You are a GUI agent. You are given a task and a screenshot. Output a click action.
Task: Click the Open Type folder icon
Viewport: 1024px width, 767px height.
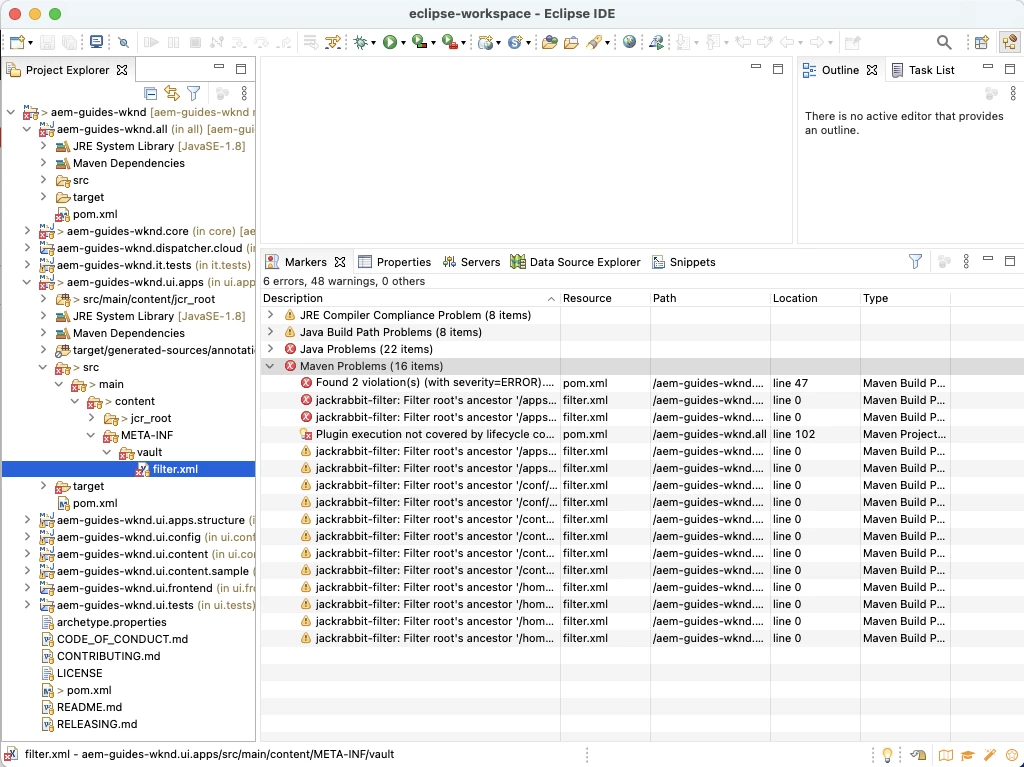point(550,42)
